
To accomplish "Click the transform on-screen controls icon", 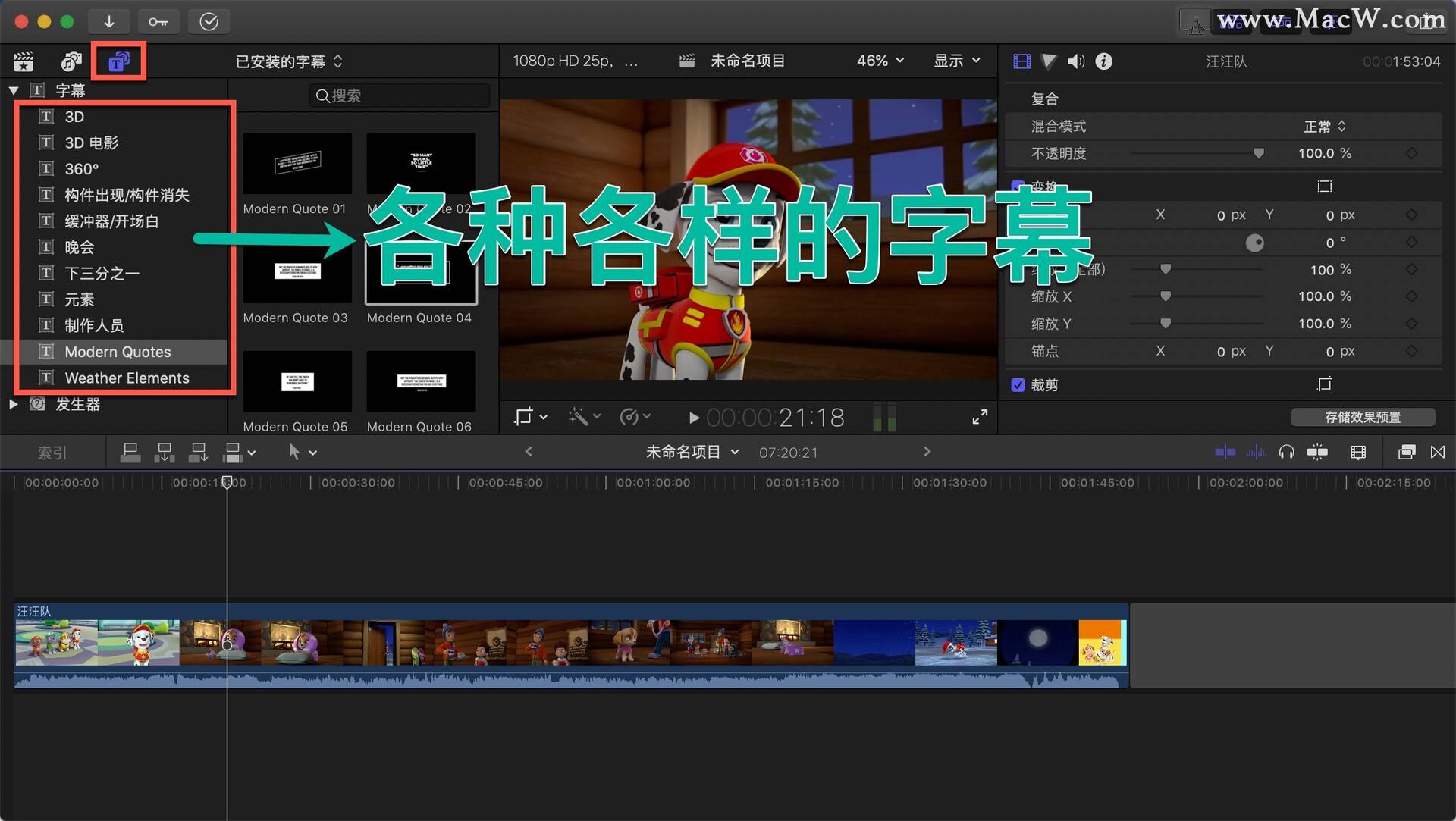I will tap(1325, 186).
